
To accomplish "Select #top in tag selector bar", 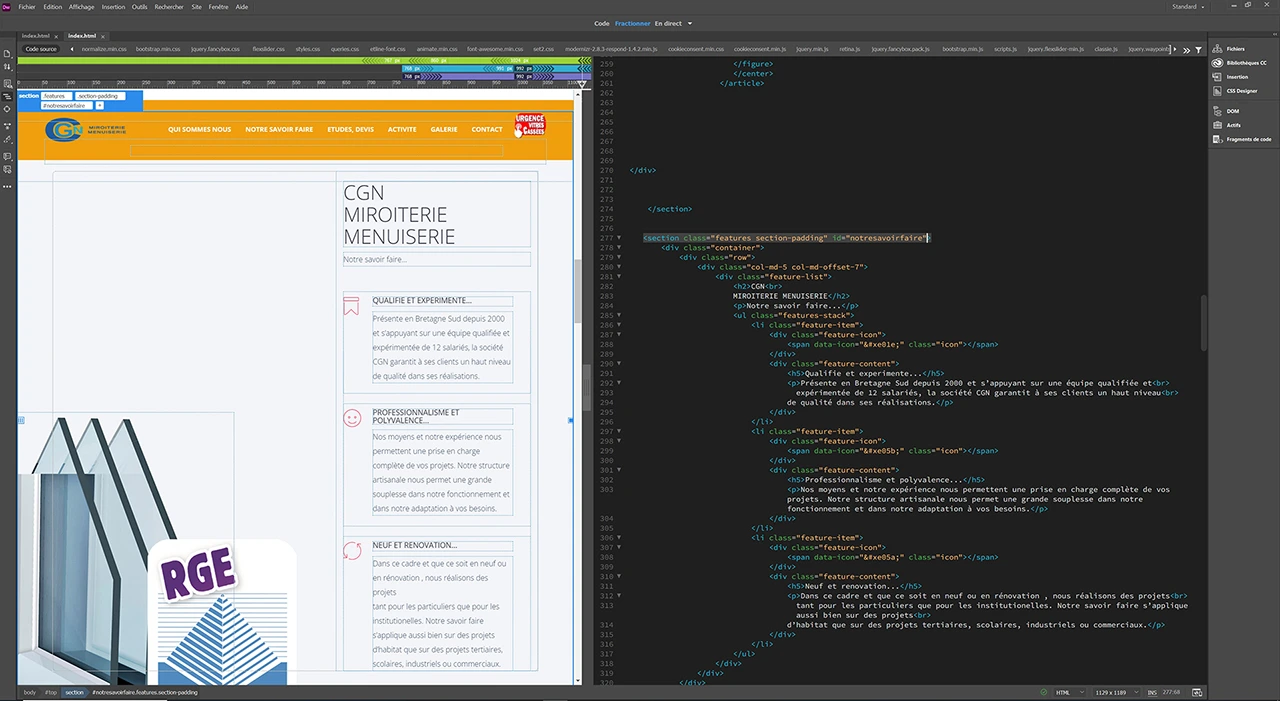I will pos(50,692).
